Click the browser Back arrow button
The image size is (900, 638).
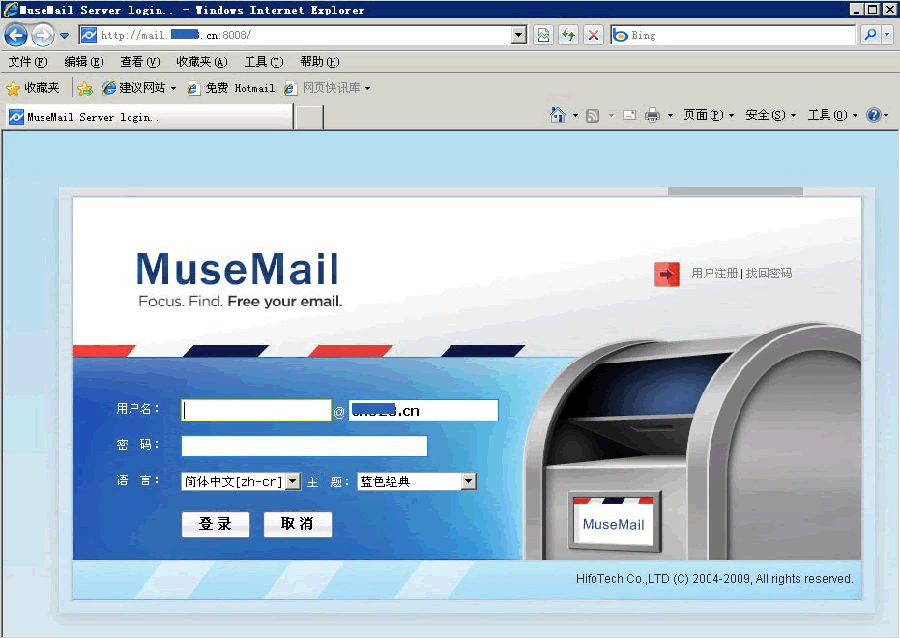coord(15,35)
